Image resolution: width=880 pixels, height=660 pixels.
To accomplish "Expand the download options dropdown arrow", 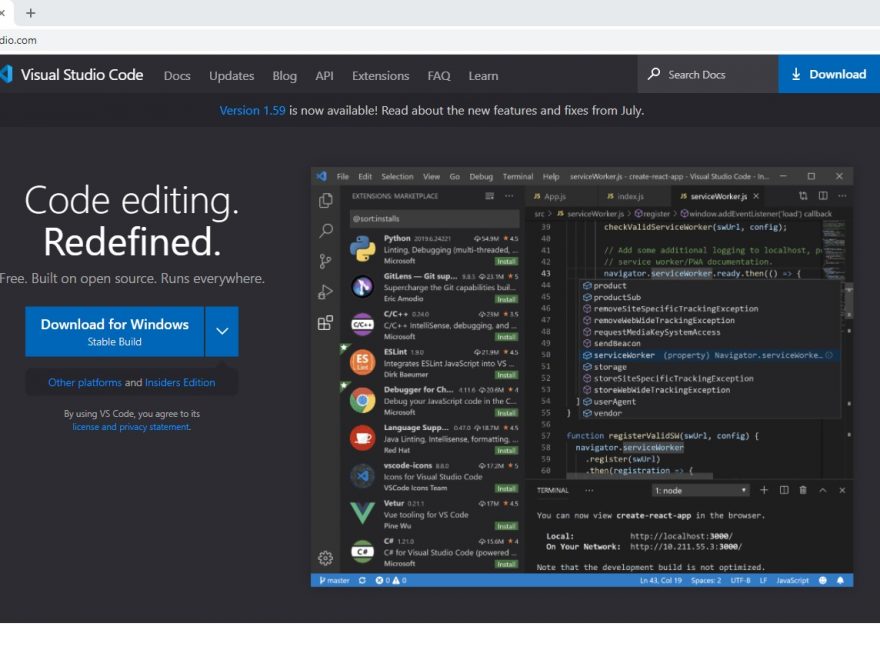I will 222,332.
